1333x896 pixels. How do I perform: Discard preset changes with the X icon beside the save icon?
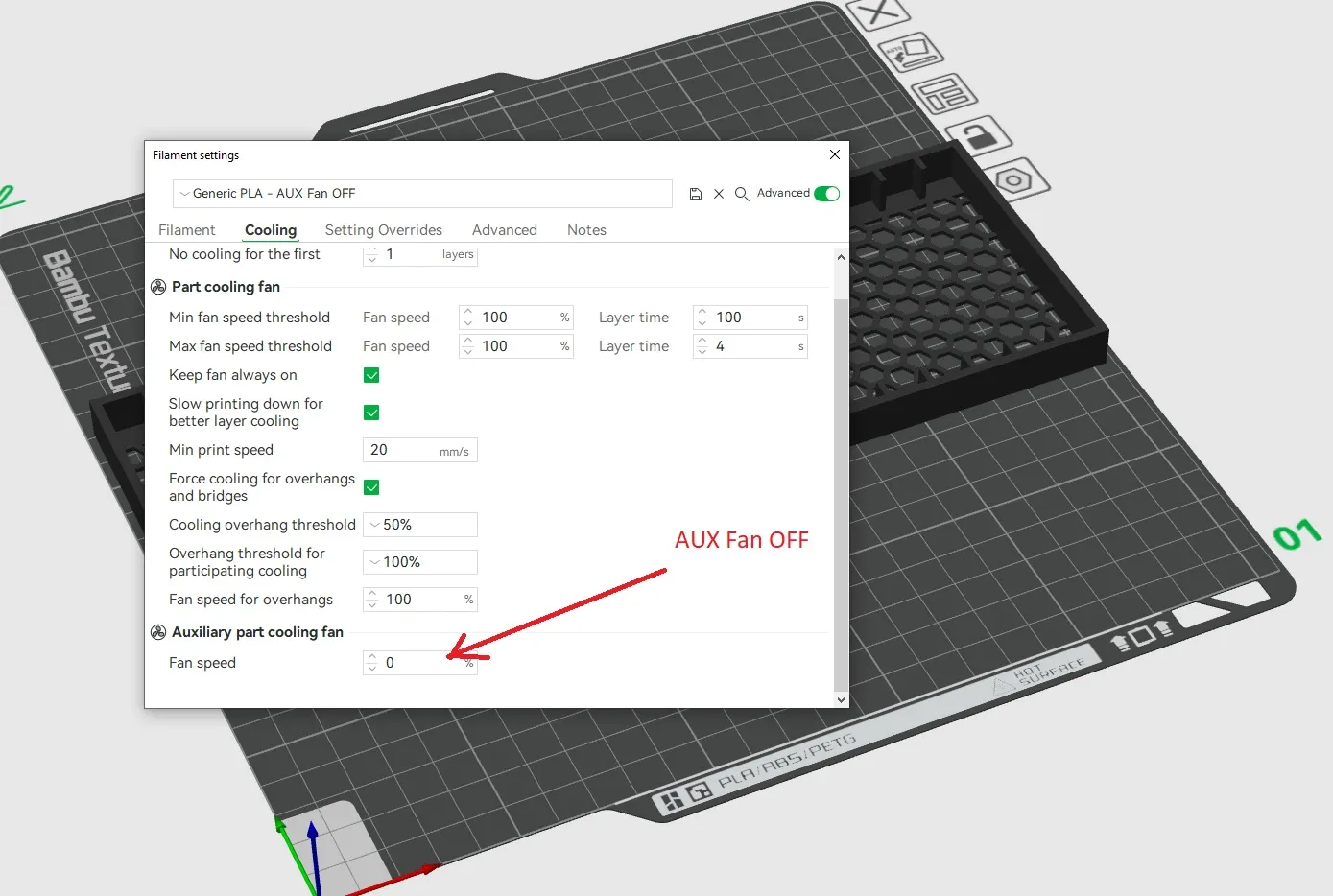tap(719, 194)
